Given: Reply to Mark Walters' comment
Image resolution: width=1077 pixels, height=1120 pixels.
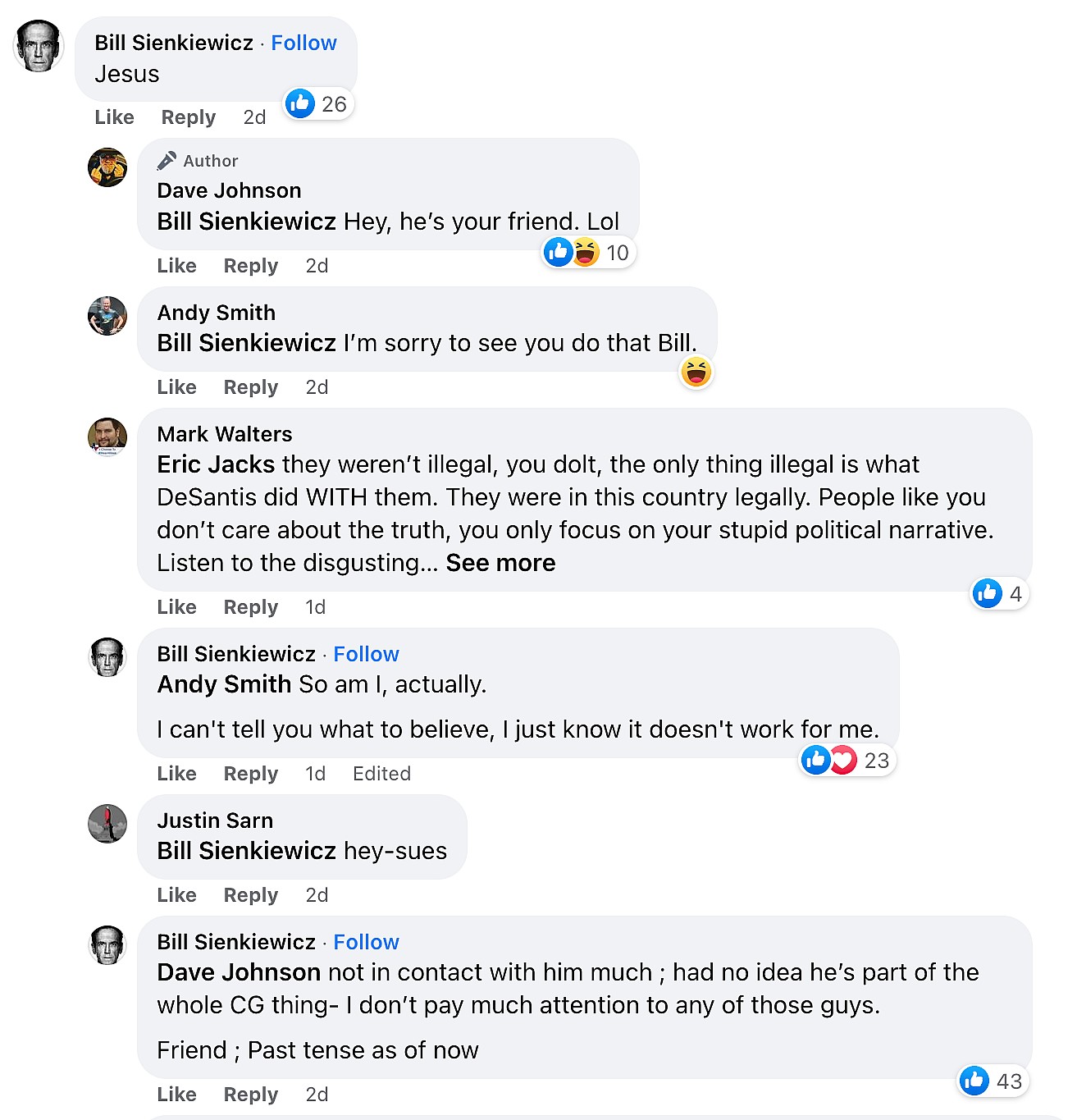Looking at the screenshot, I should tap(250, 607).
